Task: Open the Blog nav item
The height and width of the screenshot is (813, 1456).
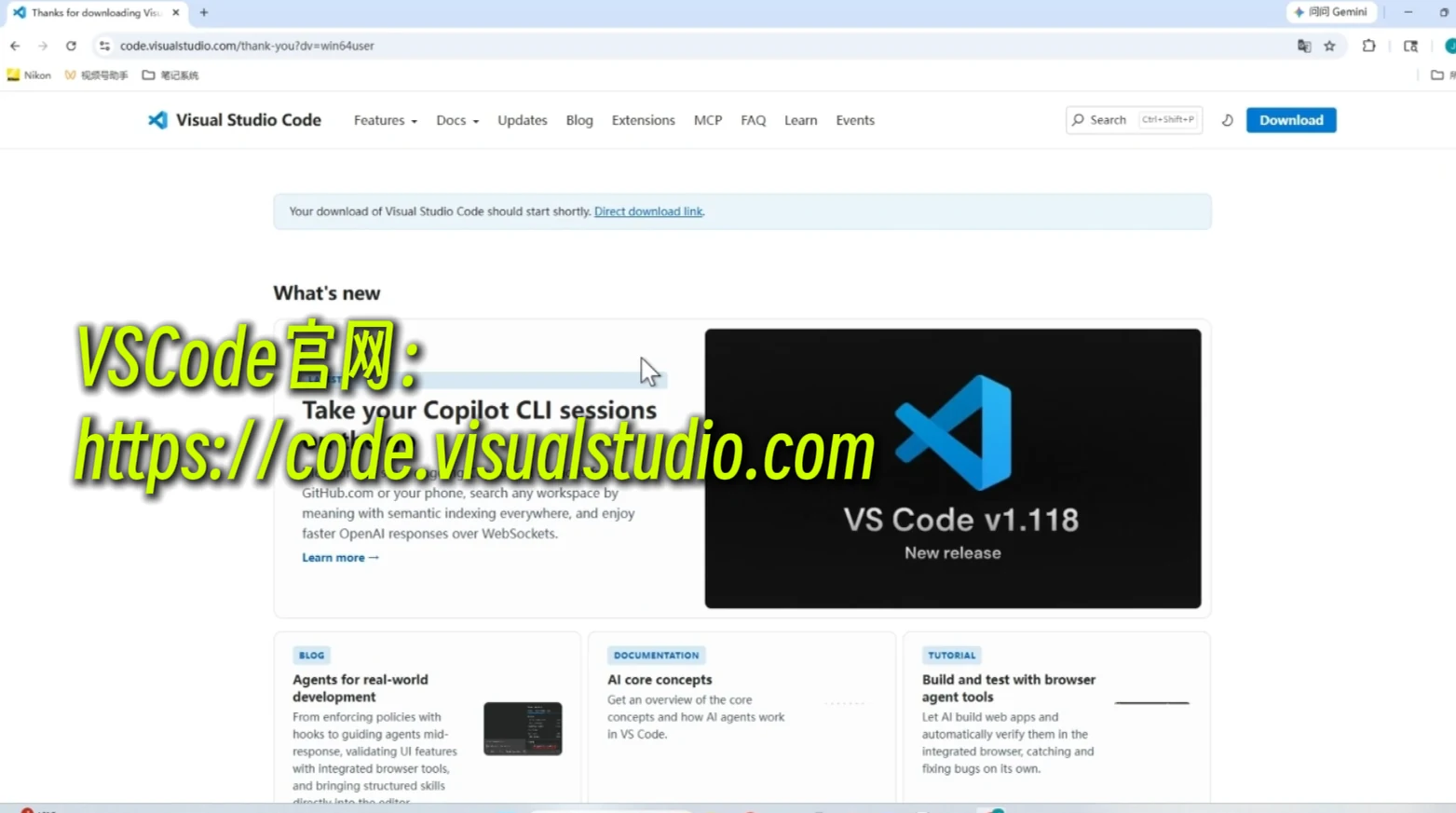Action: coord(579,120)
